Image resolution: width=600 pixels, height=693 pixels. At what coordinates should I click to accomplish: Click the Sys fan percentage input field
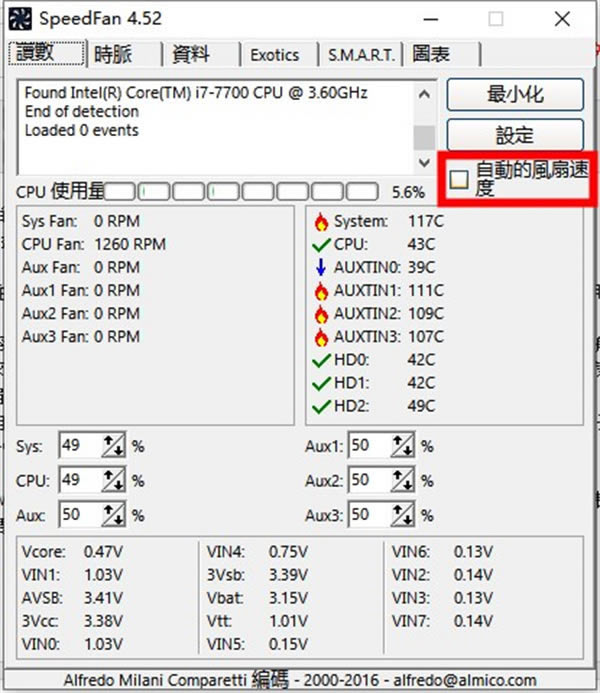click(x=80, y=446)
